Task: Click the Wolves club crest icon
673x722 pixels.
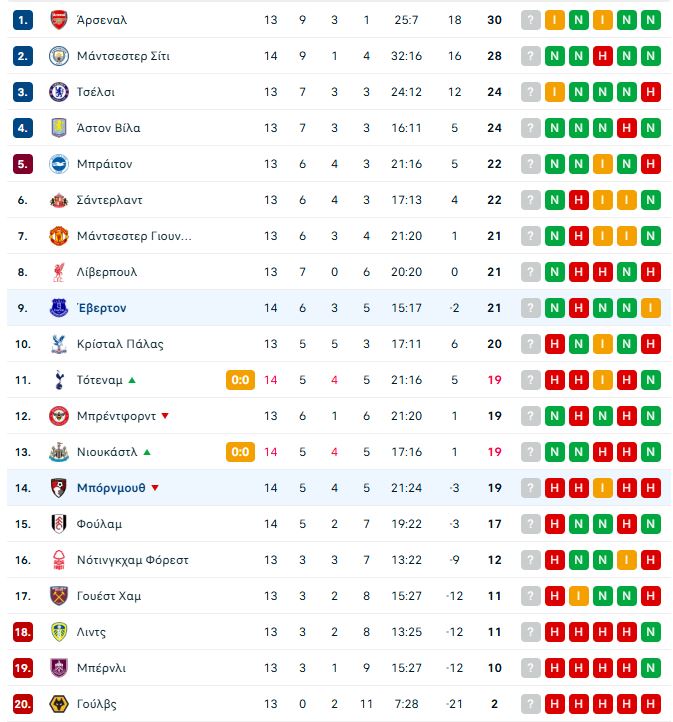Action: pos(58,704)
